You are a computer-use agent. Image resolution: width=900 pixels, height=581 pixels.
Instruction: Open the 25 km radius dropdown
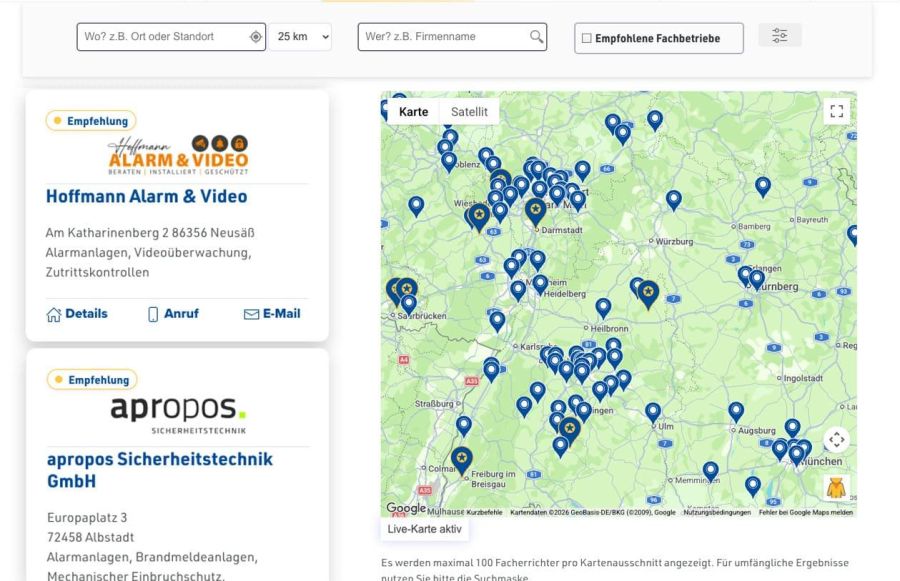point(300,37)
